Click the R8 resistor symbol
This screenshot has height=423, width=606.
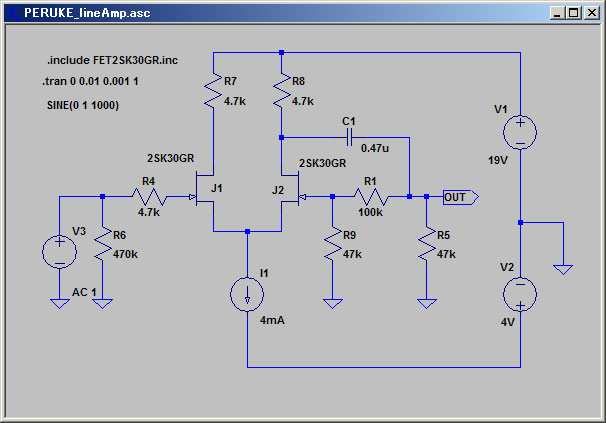(x=281, y=90)
